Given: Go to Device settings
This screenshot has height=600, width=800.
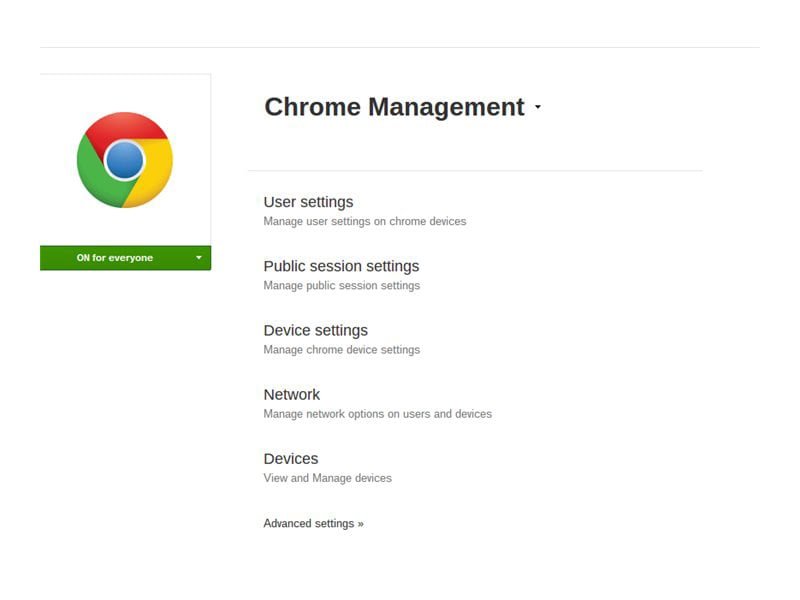Looking at the screenshot, I should [315, 330].
